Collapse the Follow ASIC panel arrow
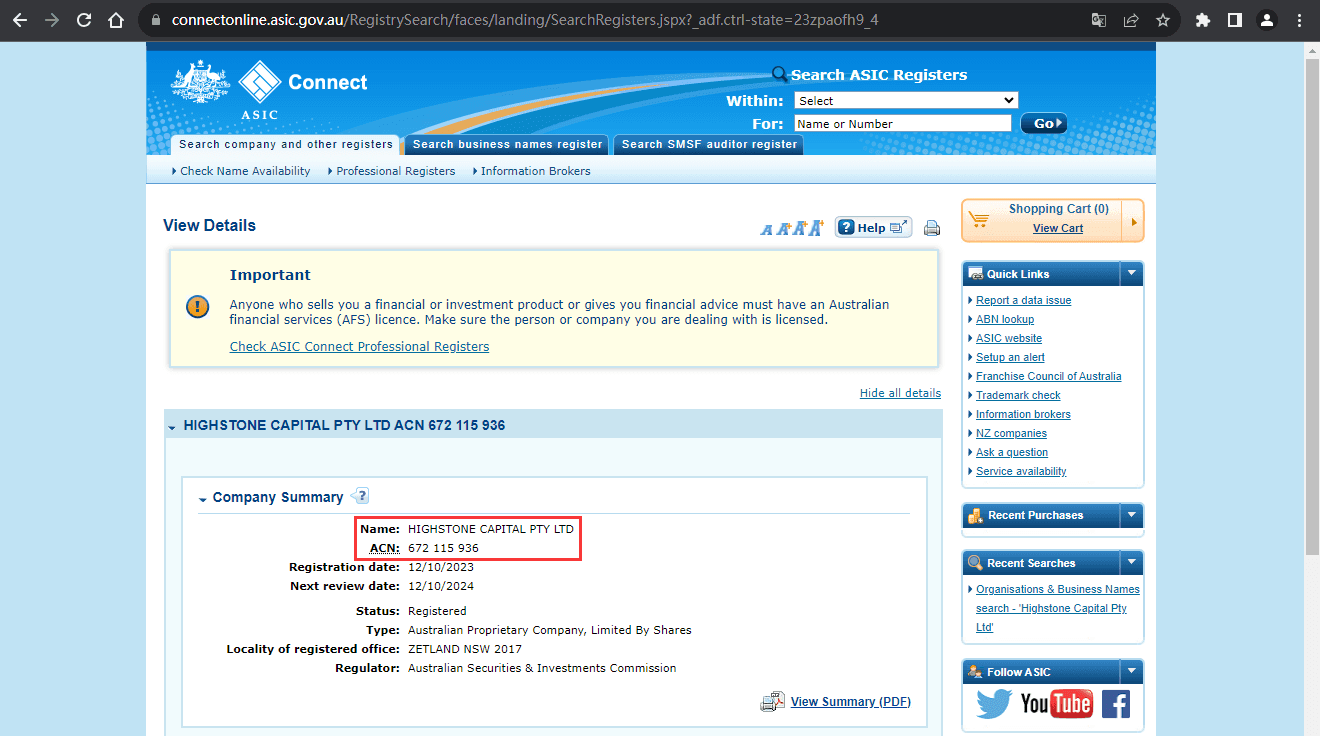Screen dimensions: 1320x736 1131,672
